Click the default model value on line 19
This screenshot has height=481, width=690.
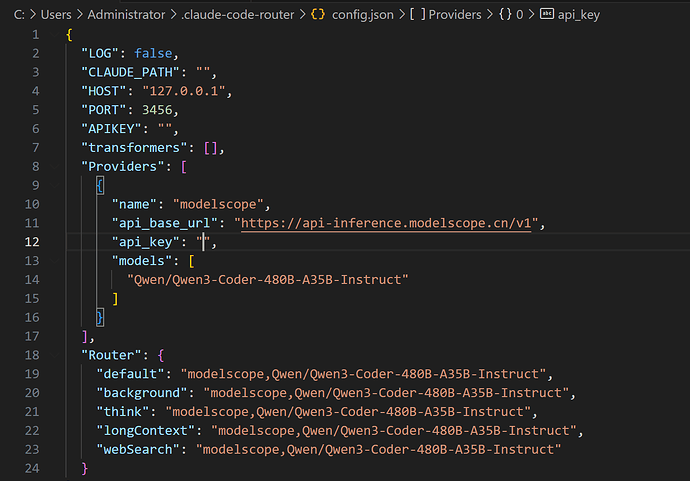(363, 374)
